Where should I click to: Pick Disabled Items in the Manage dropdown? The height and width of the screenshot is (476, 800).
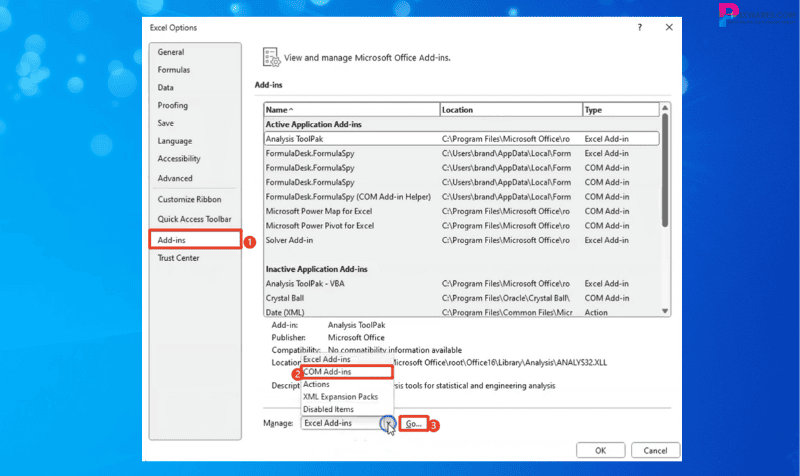(328, 408)
